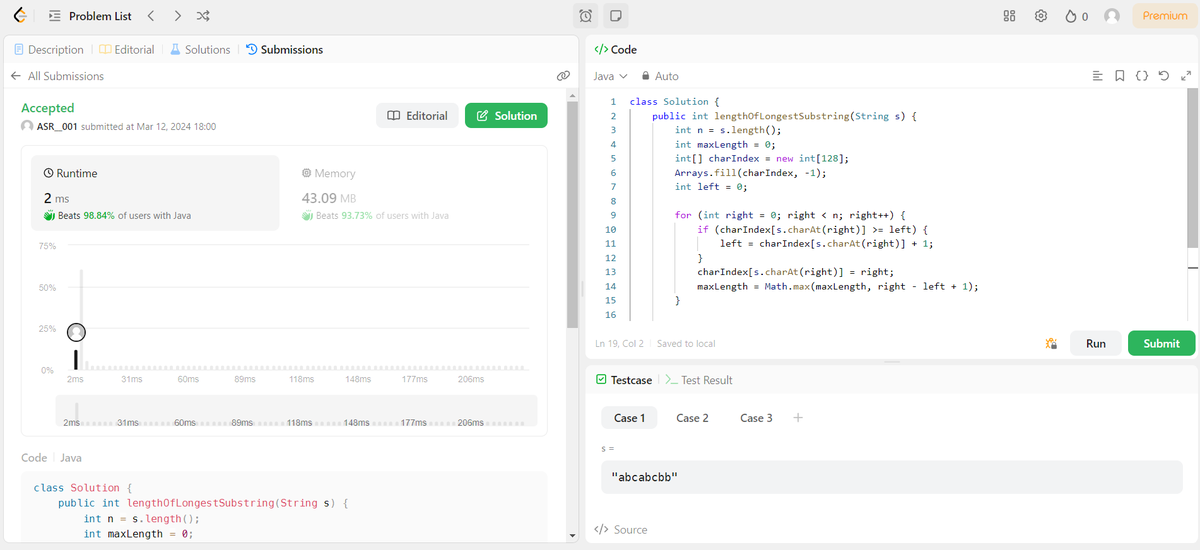The width and height of the screenshot is (1200, 550).
Task: Expand editor to fullscreen icon
Action: 1186,76
